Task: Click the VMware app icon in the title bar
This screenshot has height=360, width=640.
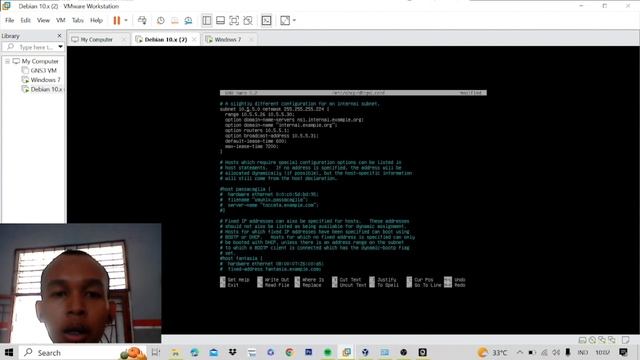Action: [6, 6]
